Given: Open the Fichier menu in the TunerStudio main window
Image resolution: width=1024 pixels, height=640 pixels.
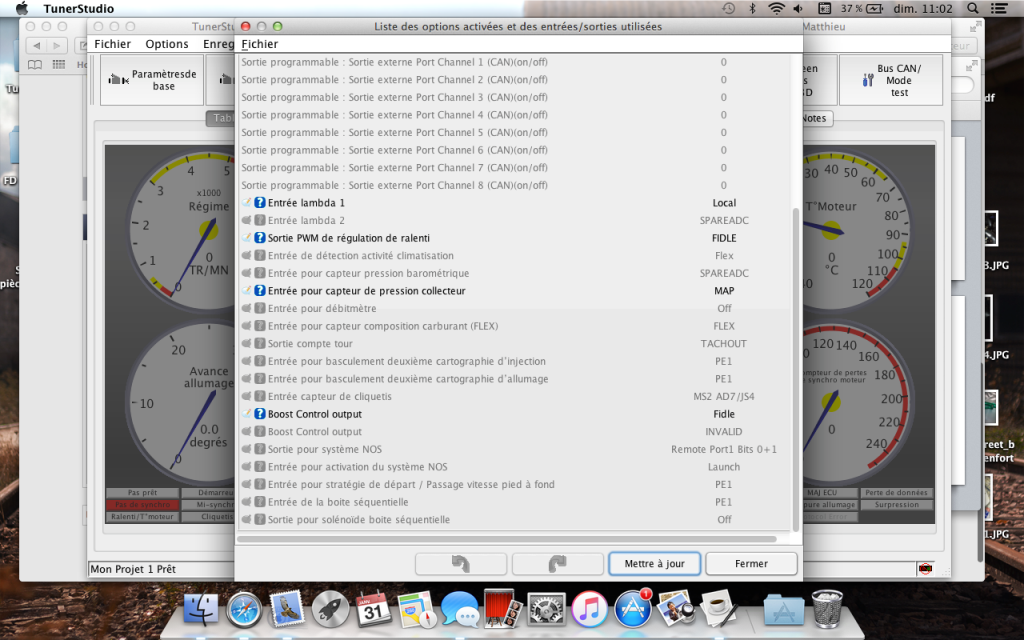Looking at the screenshot, I should [x=112, y=44].
